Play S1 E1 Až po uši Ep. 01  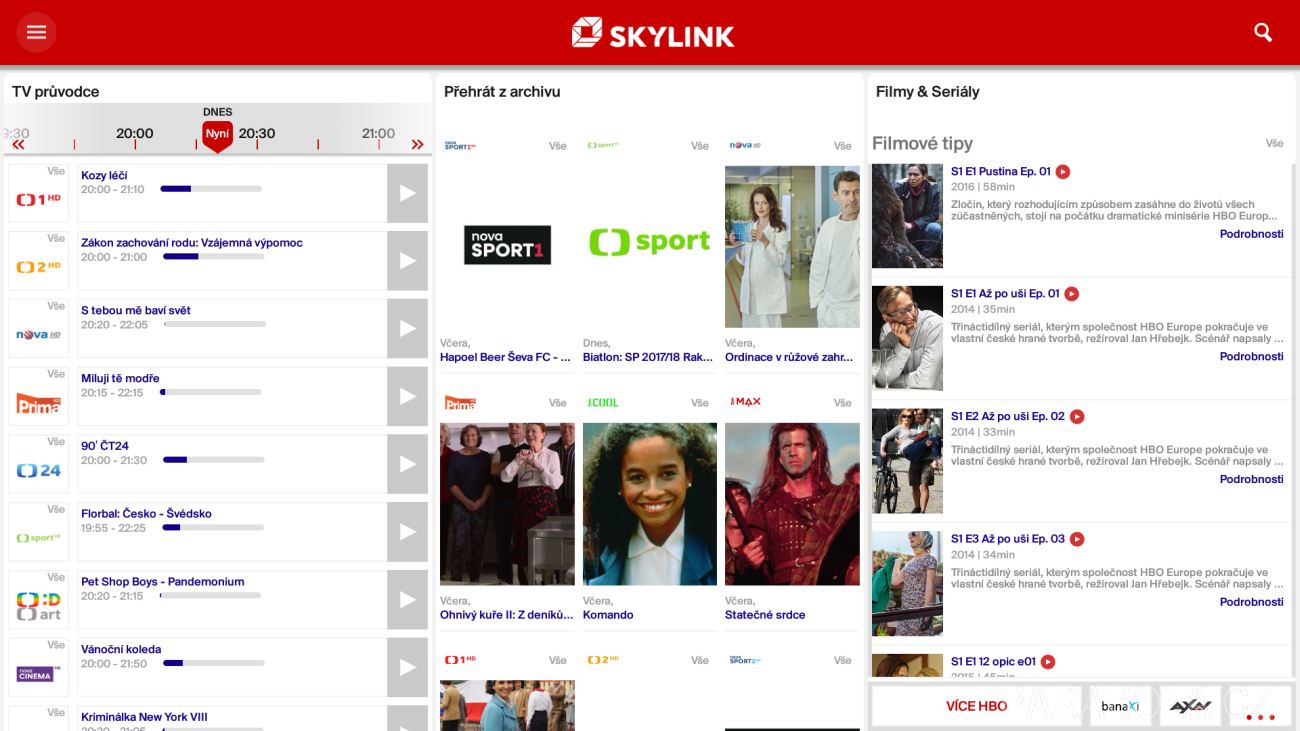(x=1071, y=294)
